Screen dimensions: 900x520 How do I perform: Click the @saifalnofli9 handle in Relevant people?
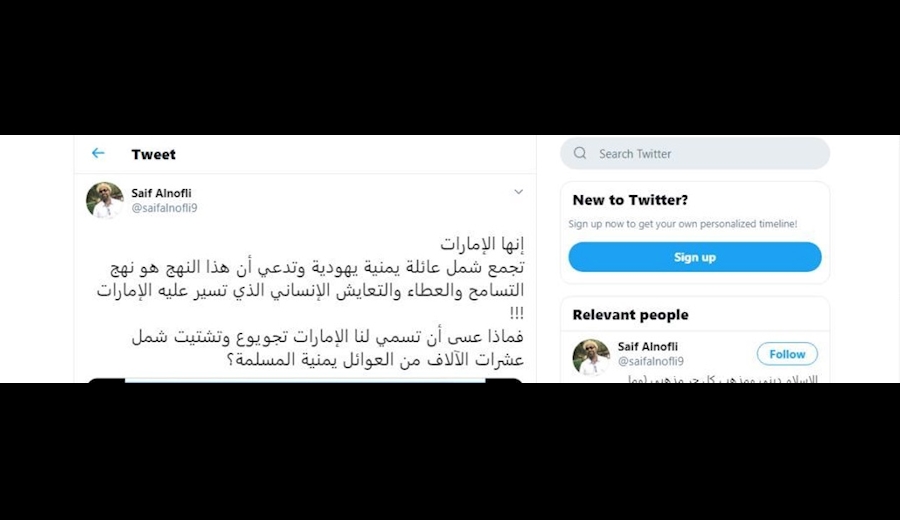650,361
